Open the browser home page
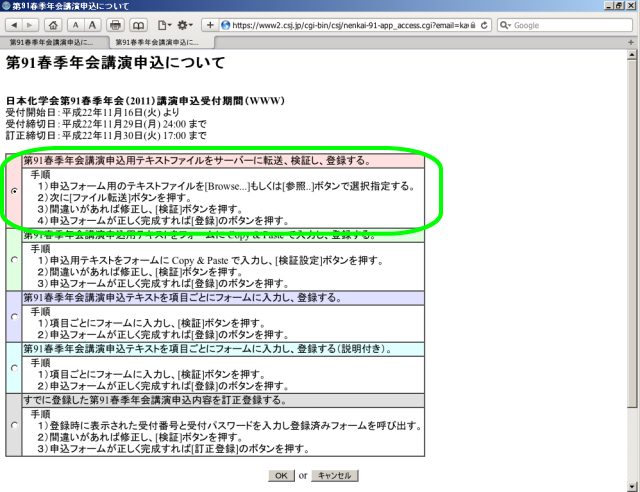640x492 pixels. [51, 25]
